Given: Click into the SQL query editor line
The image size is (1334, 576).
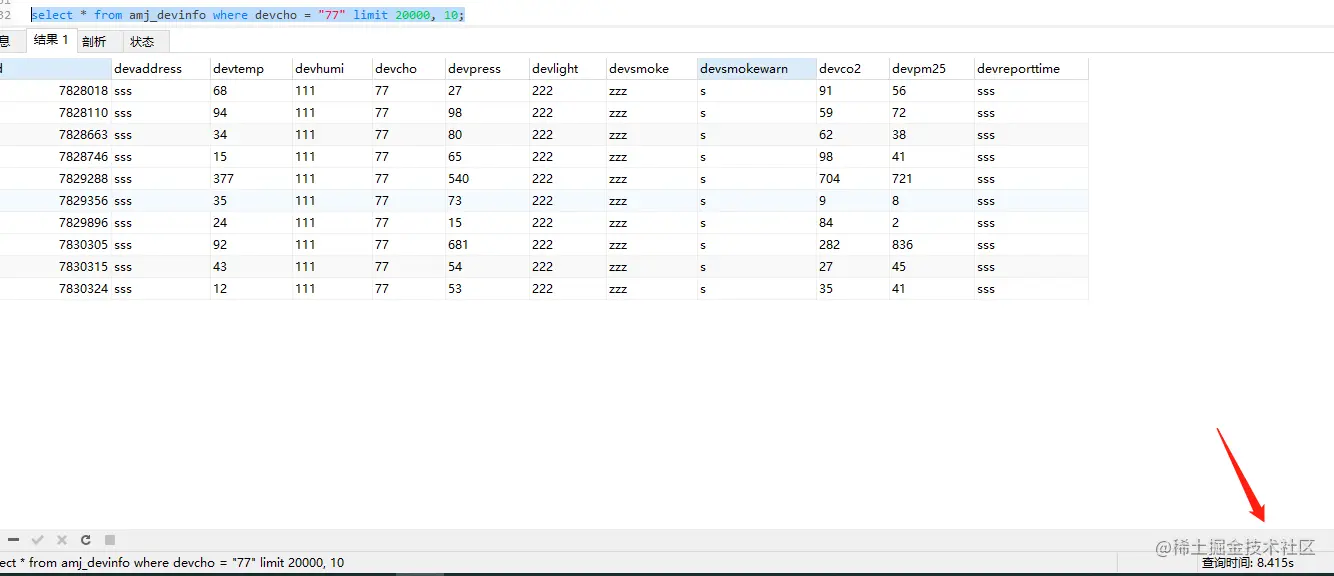Looking at the screenshot, I should [x=248, y=15].
